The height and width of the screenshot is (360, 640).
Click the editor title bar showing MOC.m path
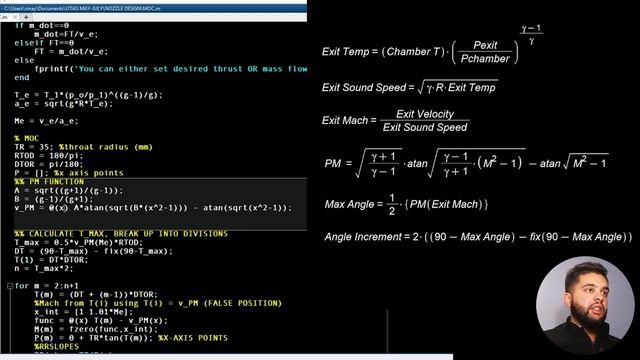153,8
